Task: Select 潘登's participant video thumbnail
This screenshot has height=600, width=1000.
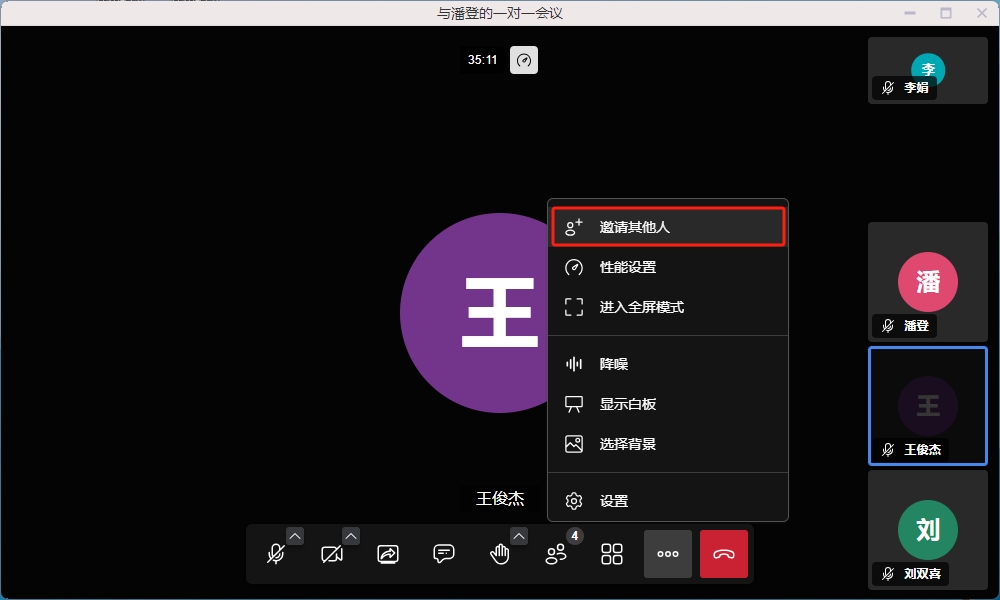Action: (928, 282)
